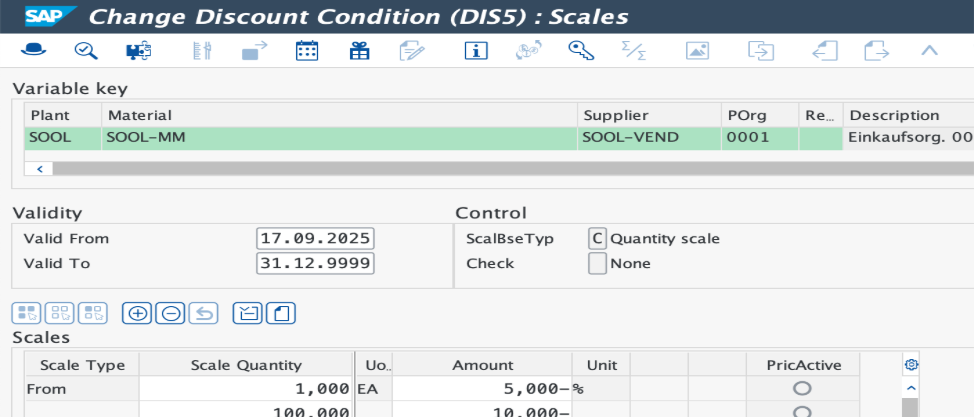This screenshot has width=975, height=417.
Task: Open the calendar validity periods icon
Action: (x=307, y=50)
